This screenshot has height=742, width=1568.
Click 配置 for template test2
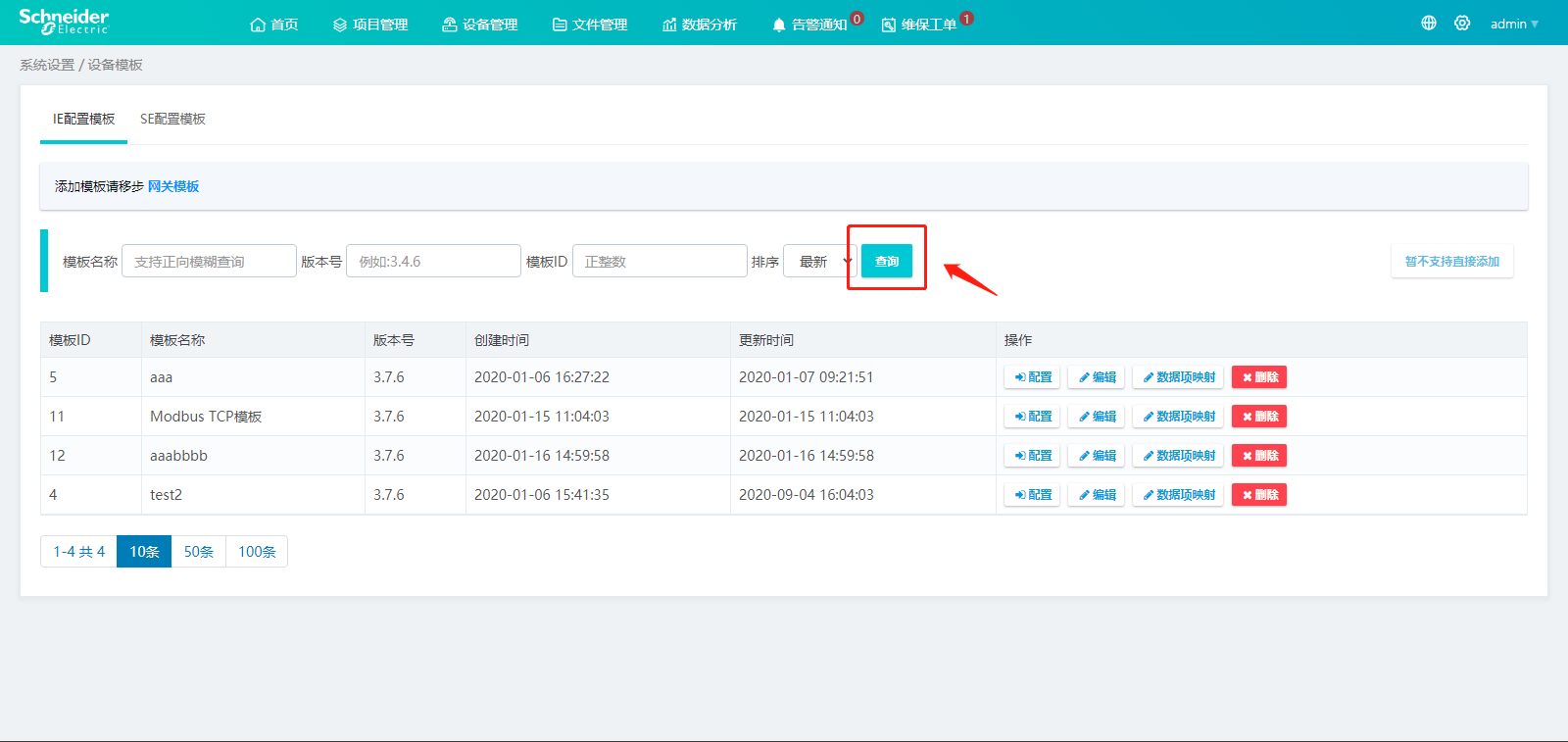[x=1033, y=495]
